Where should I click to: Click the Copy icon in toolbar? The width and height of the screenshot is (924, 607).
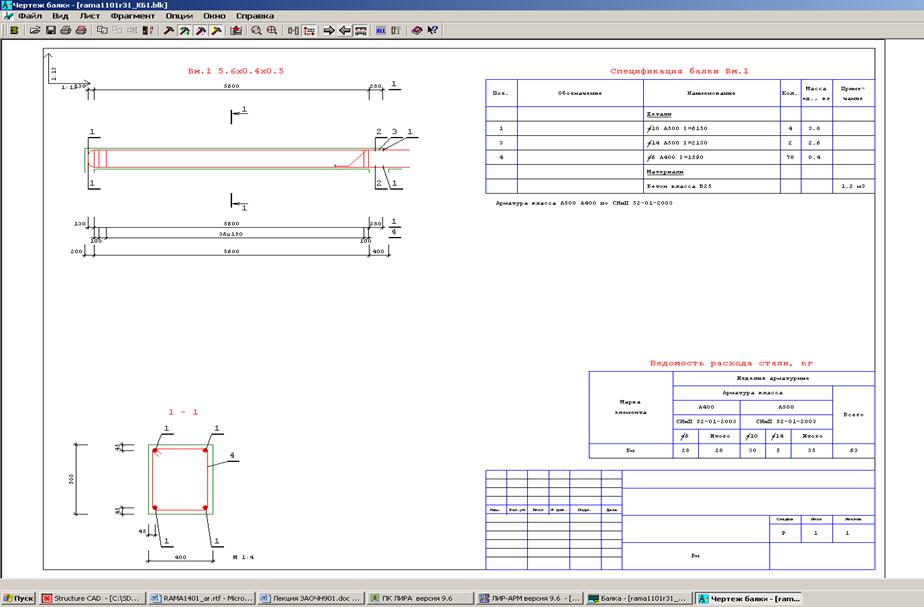(x=102, y=31)
